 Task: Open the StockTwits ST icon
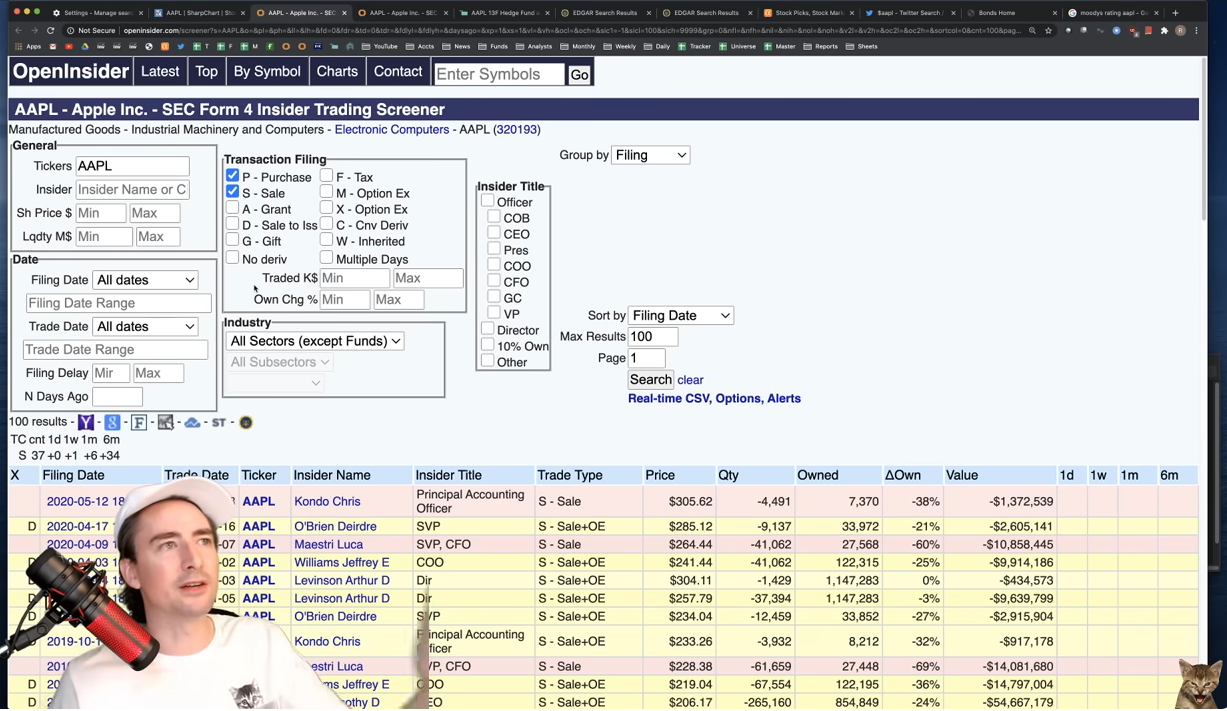(218, 422)
